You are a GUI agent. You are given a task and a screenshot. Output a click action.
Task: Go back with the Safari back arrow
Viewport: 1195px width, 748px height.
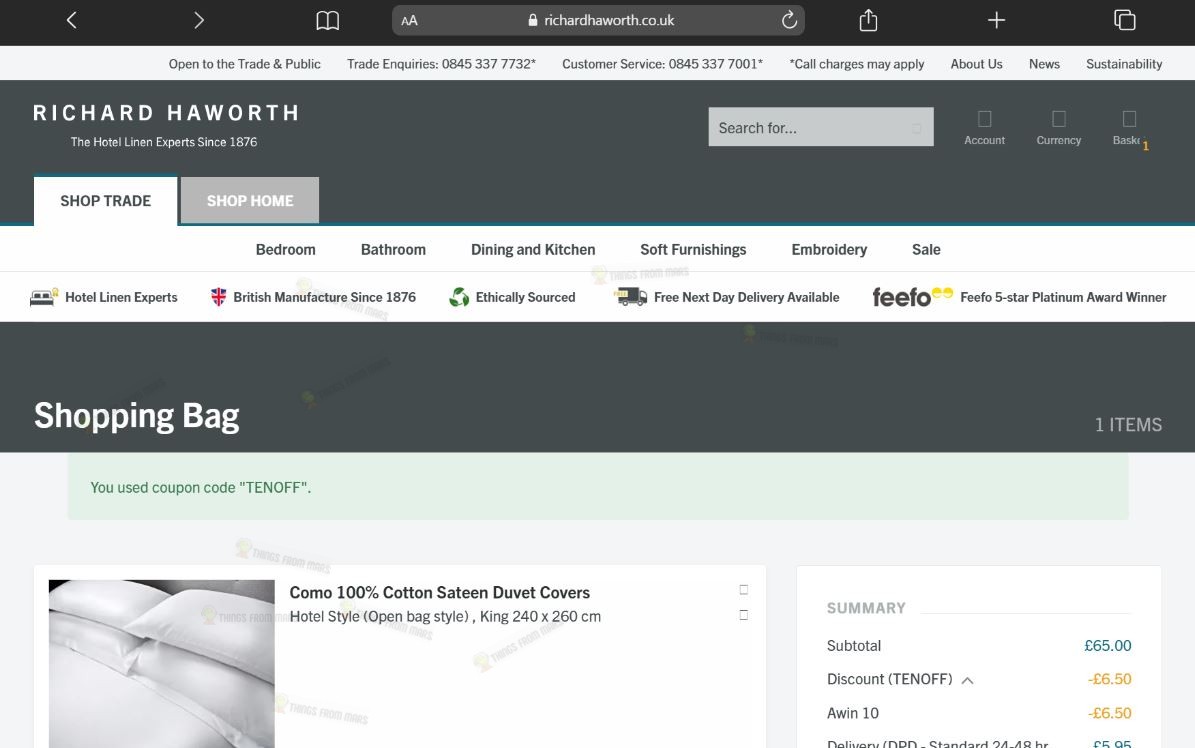tap(72, 20)
